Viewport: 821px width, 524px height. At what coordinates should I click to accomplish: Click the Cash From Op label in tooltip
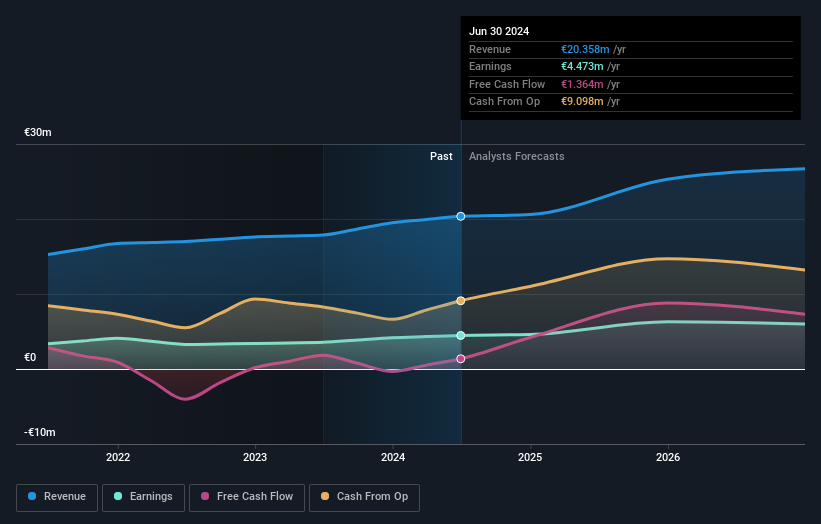(x=504, y=102)
